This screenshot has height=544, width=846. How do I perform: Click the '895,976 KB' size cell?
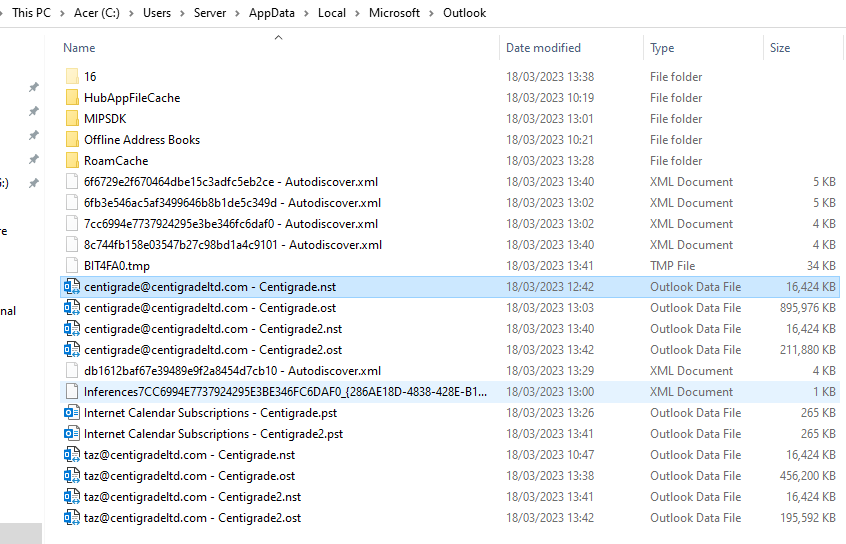click(x=807, y=308)
